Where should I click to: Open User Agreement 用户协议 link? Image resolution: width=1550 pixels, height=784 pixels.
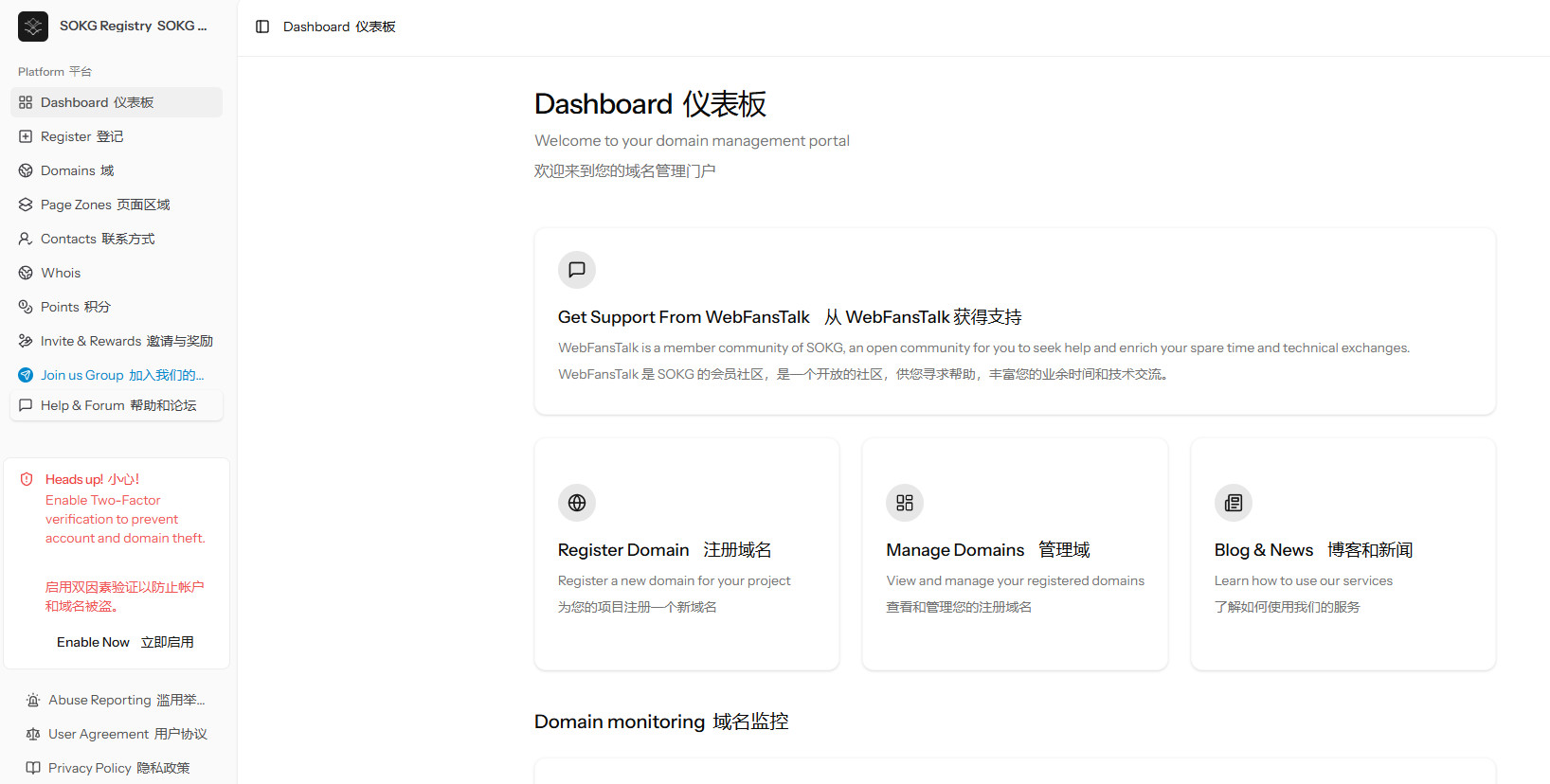click(117, 734)
